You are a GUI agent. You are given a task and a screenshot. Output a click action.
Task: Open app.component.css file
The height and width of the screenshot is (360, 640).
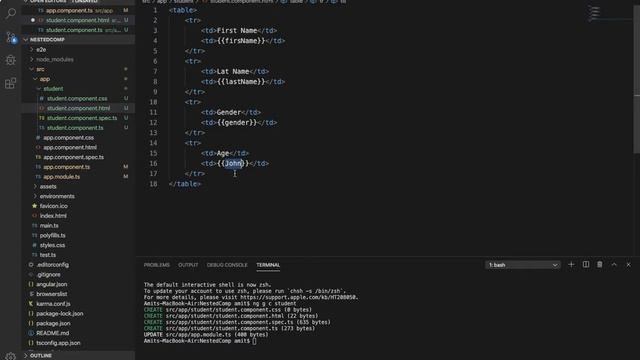68,138
